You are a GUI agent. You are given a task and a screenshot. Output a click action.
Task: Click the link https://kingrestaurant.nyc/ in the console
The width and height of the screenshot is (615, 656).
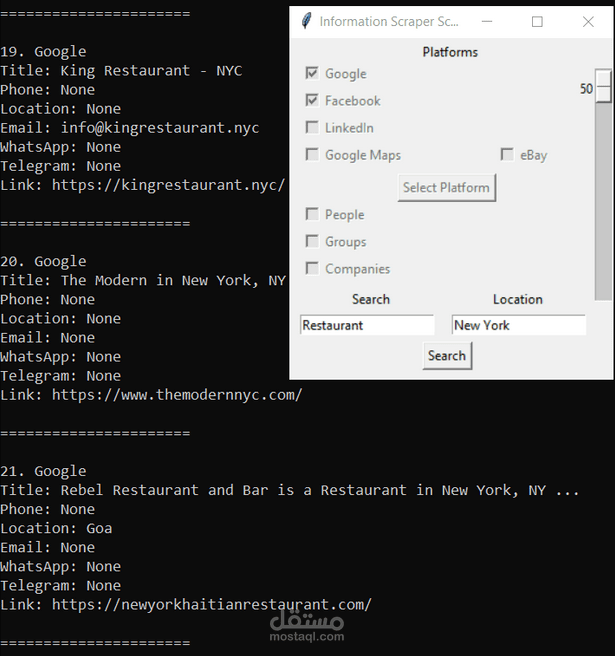pyautogui.click(x=168, y=185)
